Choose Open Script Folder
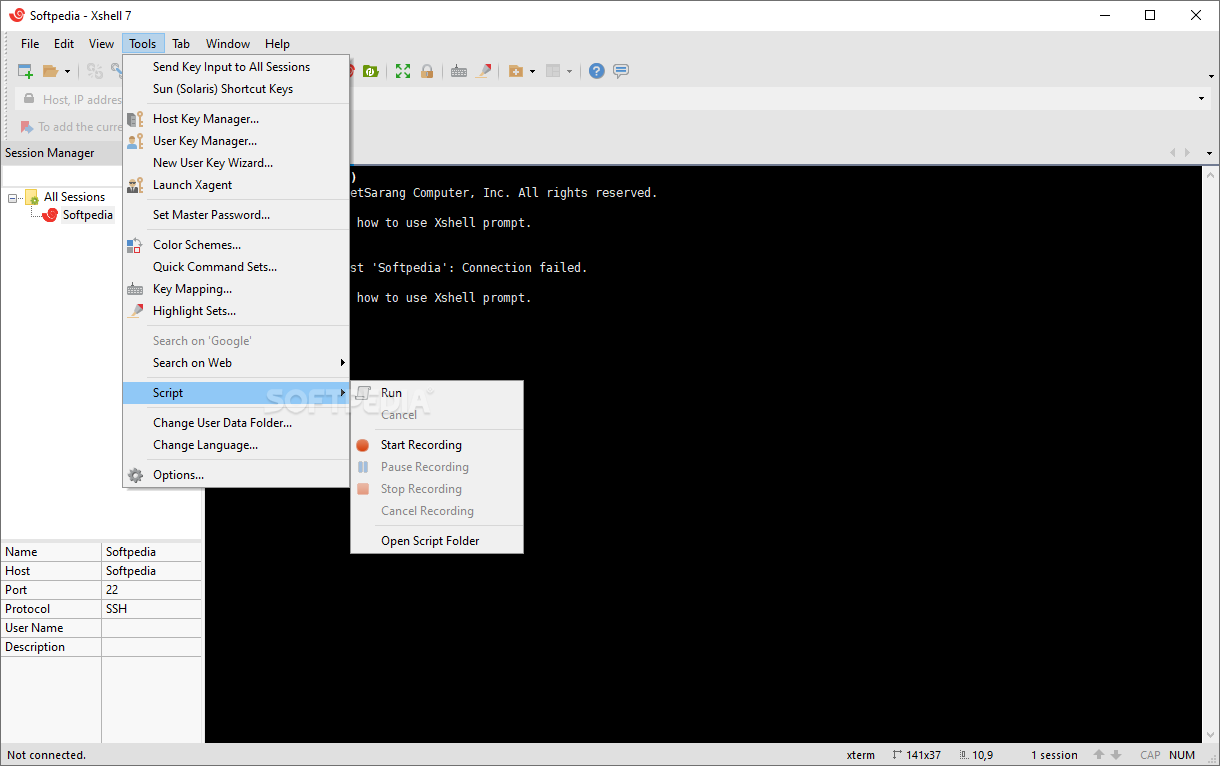Screen dimensions: 1220x766 [x=437, y=541]
